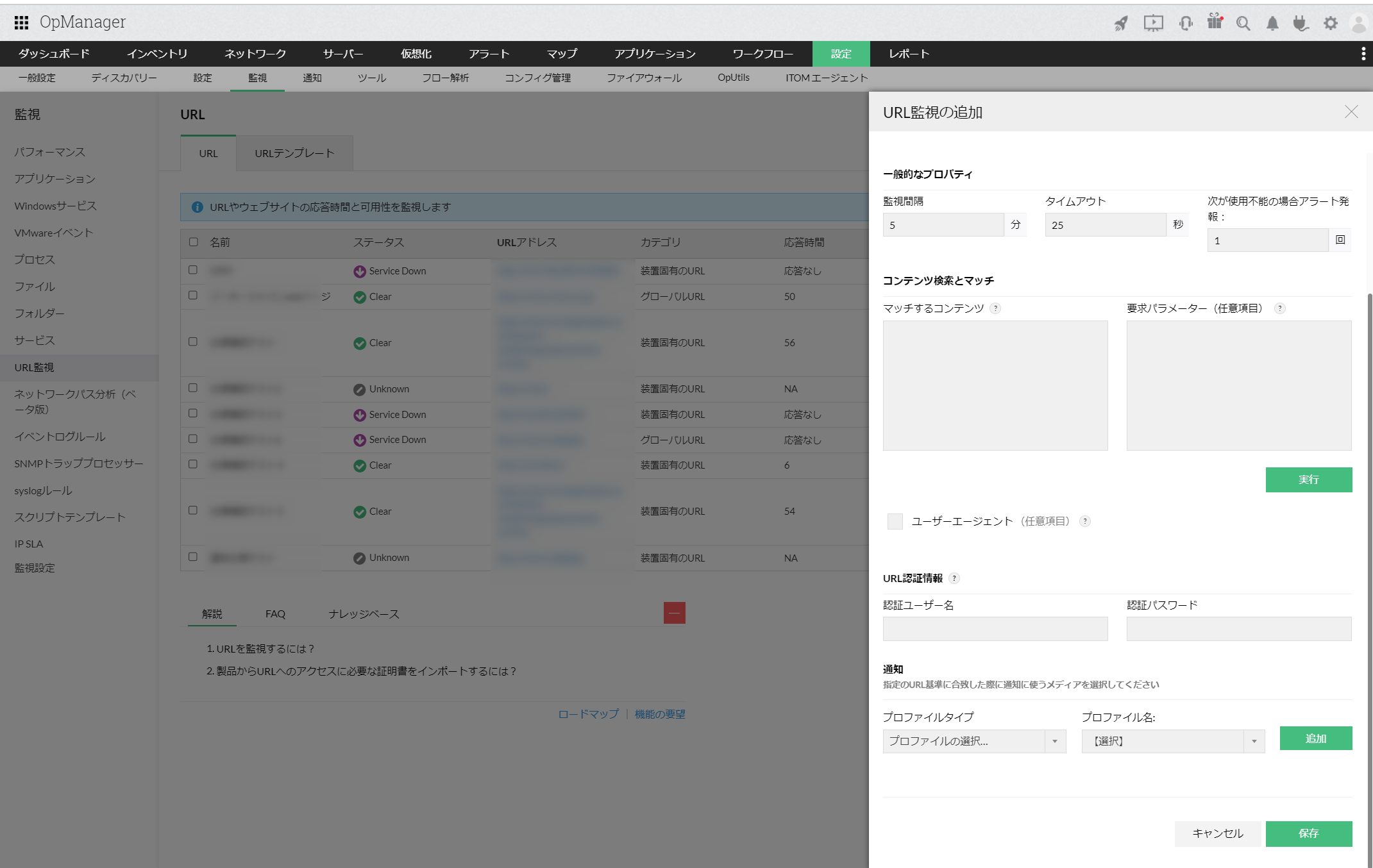
Task: Switch to the URLテンプレート tab
Action: [x=294, y=153]
